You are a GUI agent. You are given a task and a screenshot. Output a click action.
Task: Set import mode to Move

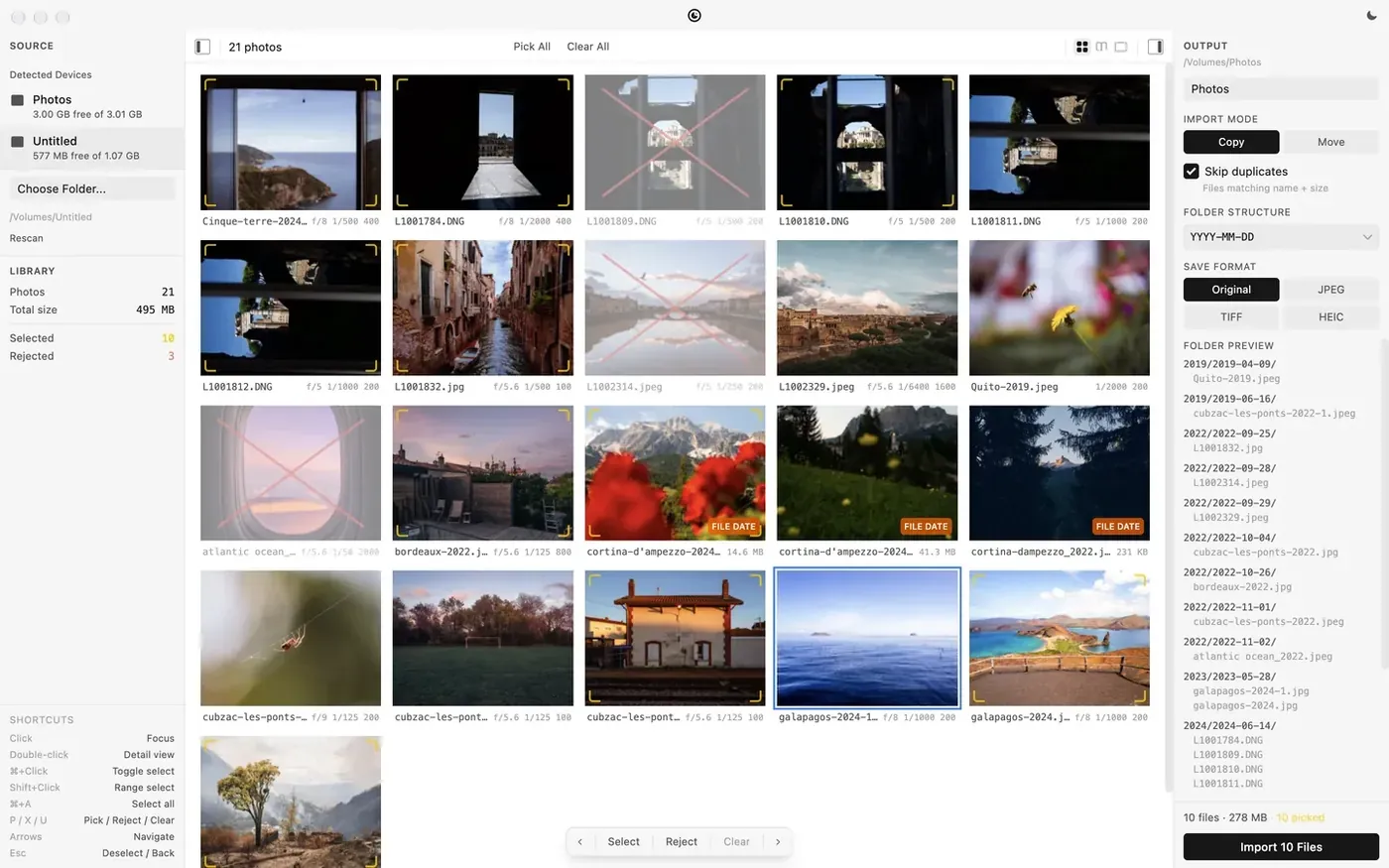click(1331, 142)
